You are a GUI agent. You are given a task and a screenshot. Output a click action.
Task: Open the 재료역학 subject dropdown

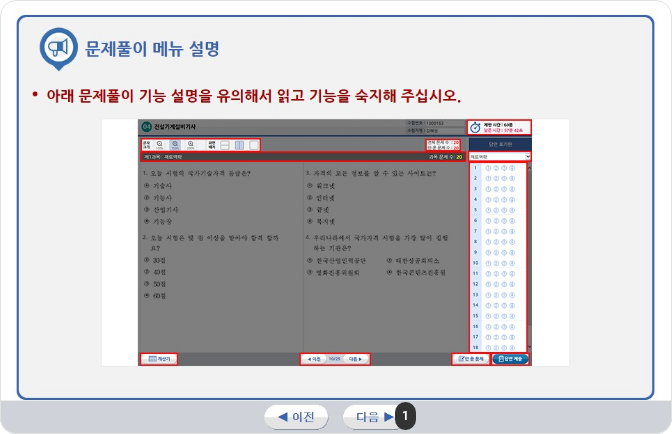point(499,157)
